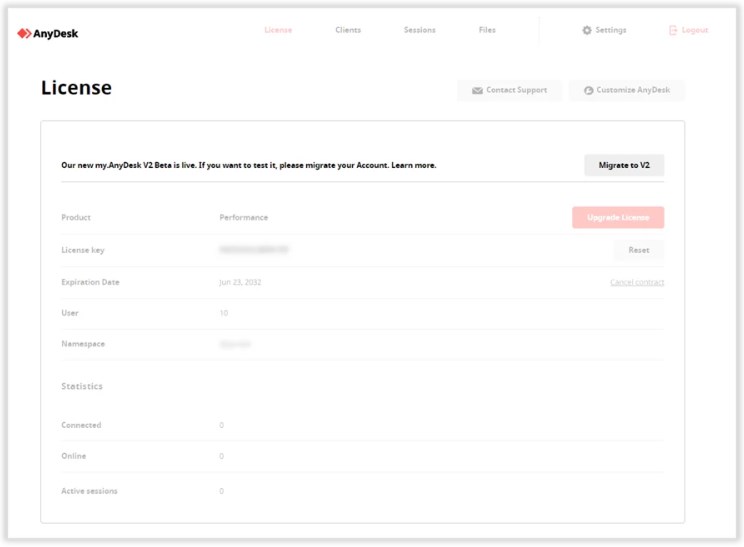Screen dimensions: 744x547
Task: Select the blurred license key value
Action: coord(254,250)
